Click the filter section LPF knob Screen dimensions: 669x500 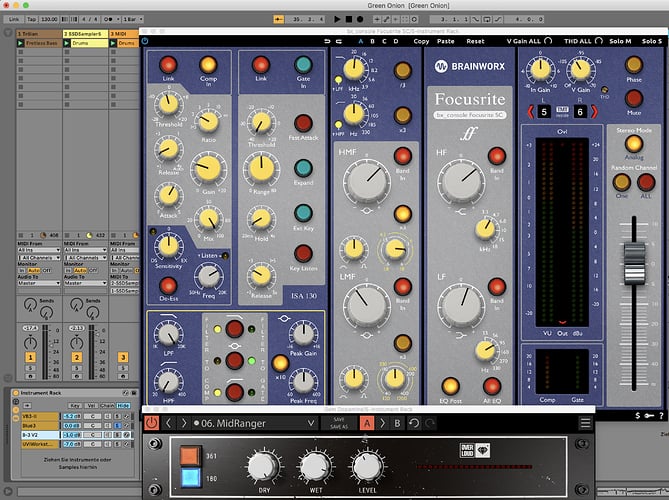click(x=168, y=334)
